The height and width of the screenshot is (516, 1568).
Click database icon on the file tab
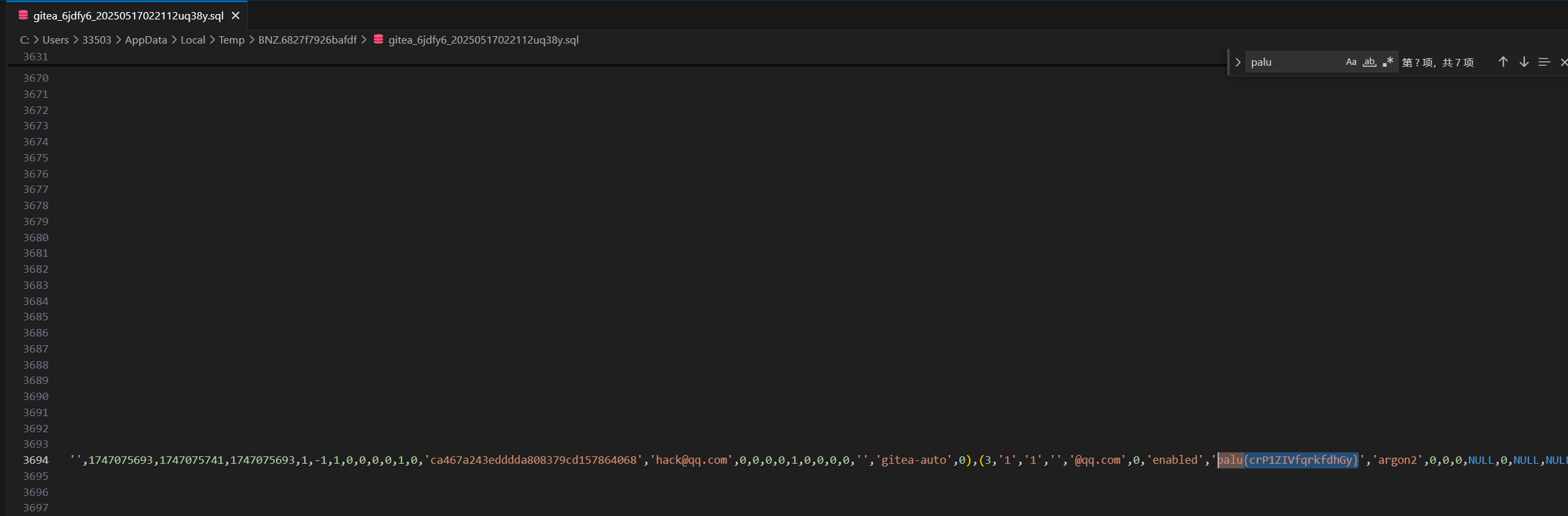(23, 15)
